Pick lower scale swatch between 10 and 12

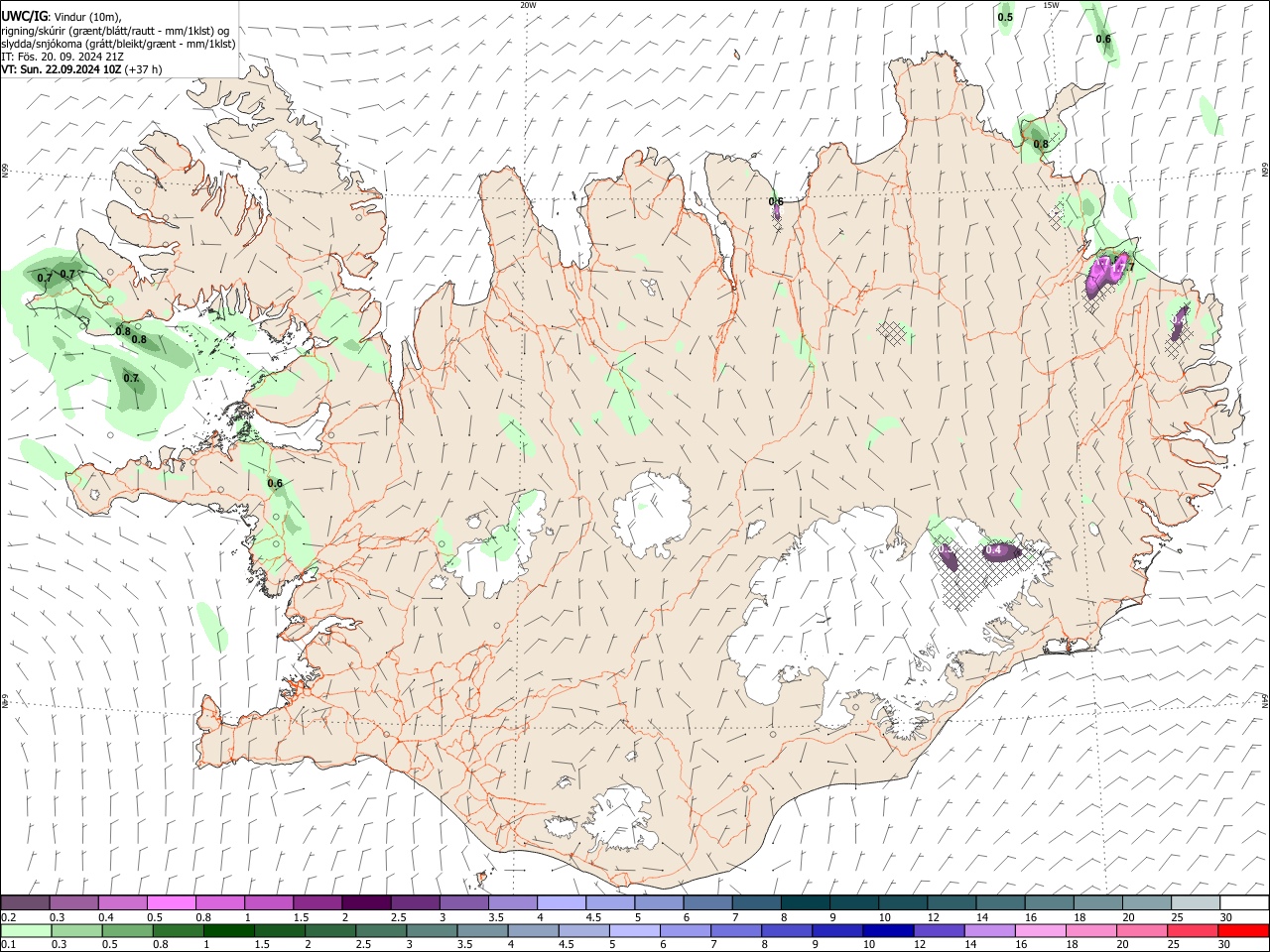pos(889,930)
